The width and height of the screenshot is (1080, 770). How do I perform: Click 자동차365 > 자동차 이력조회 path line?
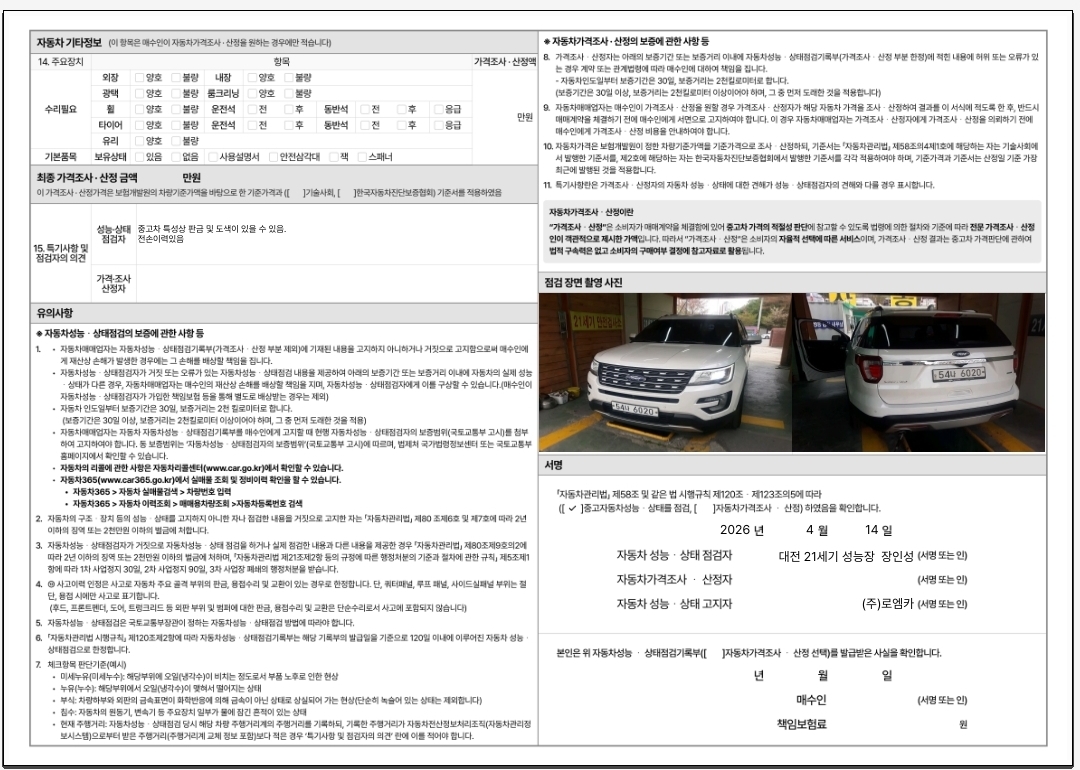point(187,503)
